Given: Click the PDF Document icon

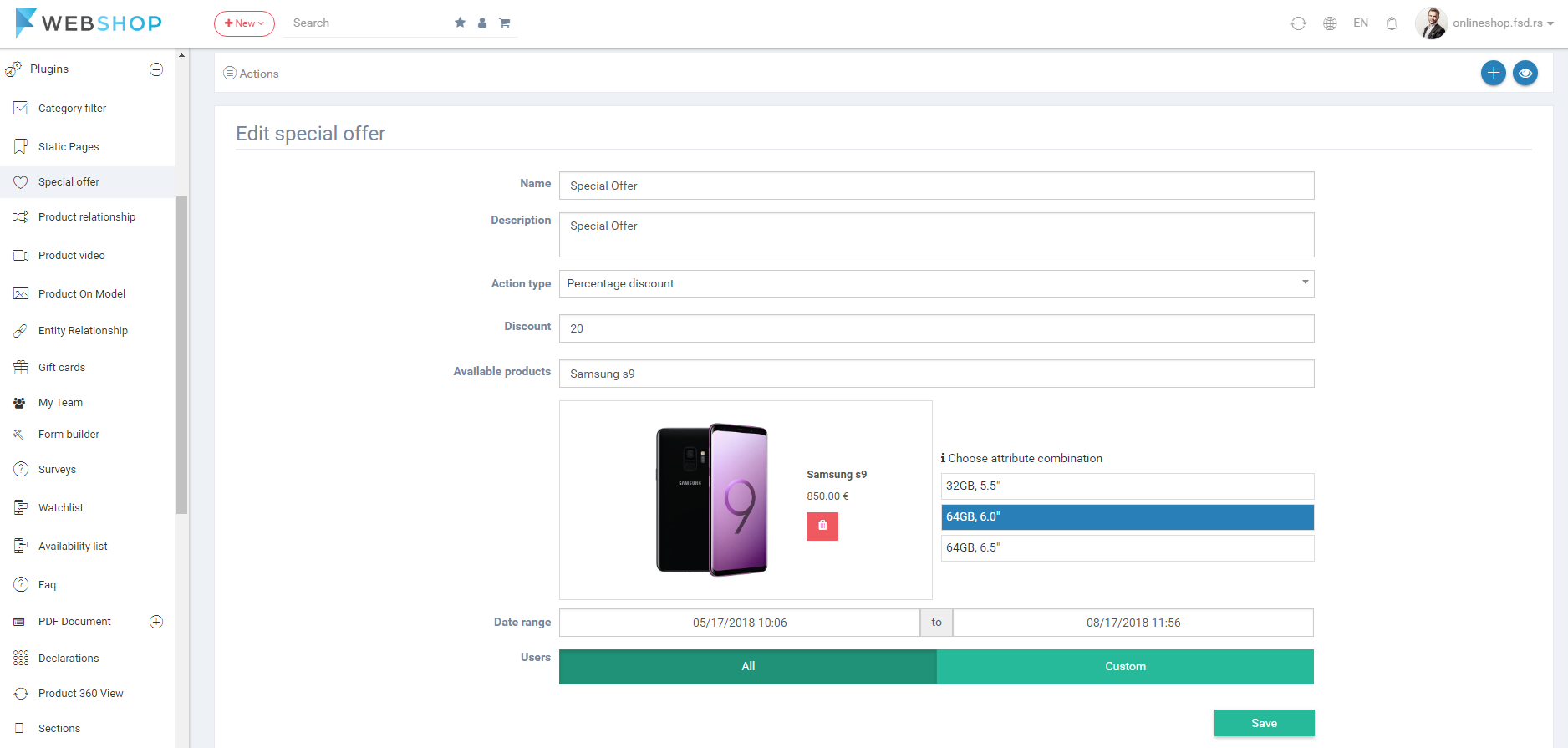Looking at the screenshot, I should click(19, 622).
